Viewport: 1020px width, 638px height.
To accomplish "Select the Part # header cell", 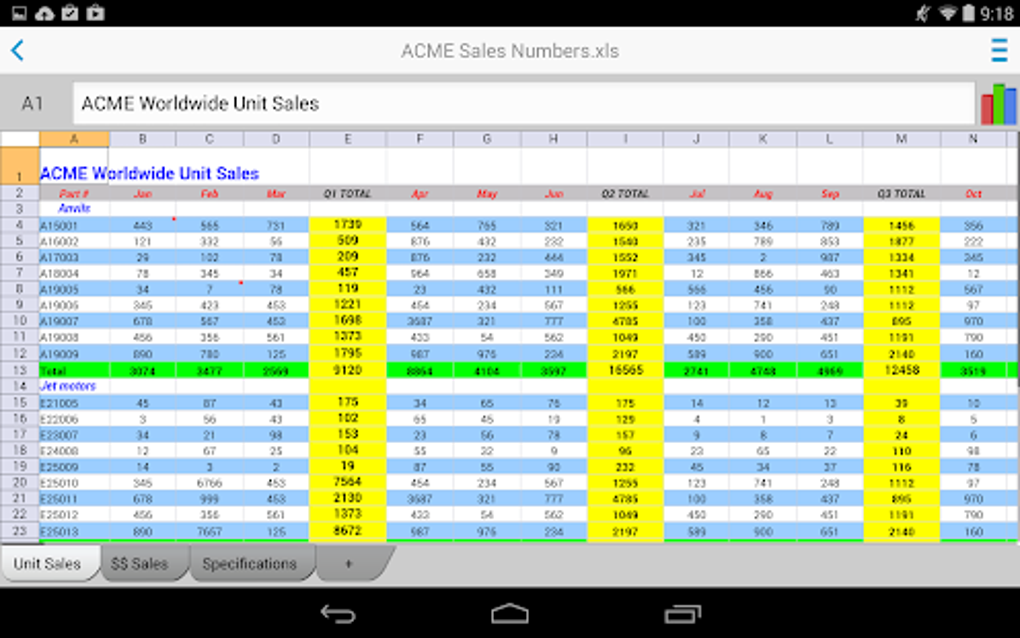I will 74,194.
